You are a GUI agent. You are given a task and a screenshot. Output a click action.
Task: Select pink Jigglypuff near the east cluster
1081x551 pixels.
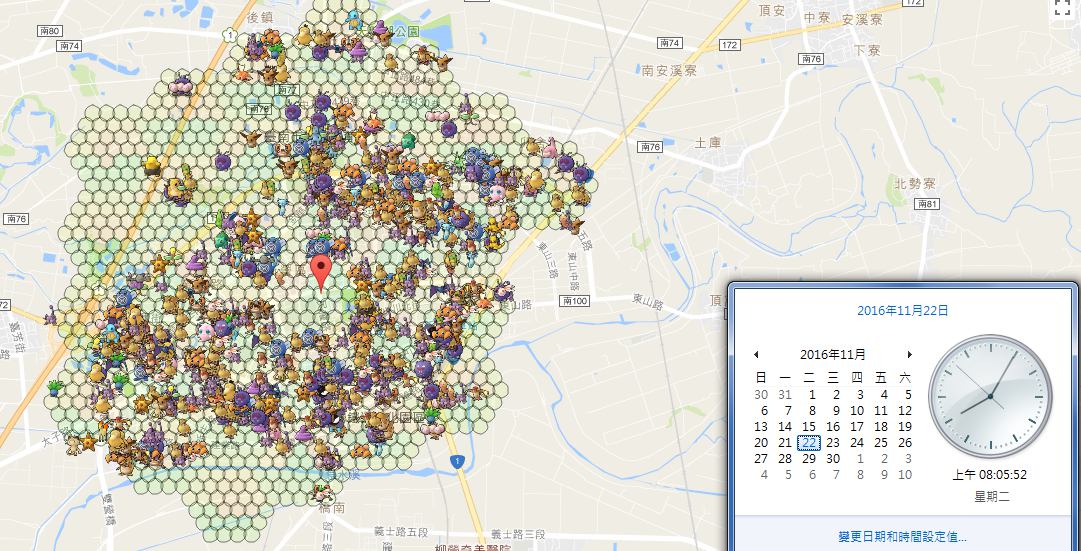pyautogui.click(x=496, y=193)
